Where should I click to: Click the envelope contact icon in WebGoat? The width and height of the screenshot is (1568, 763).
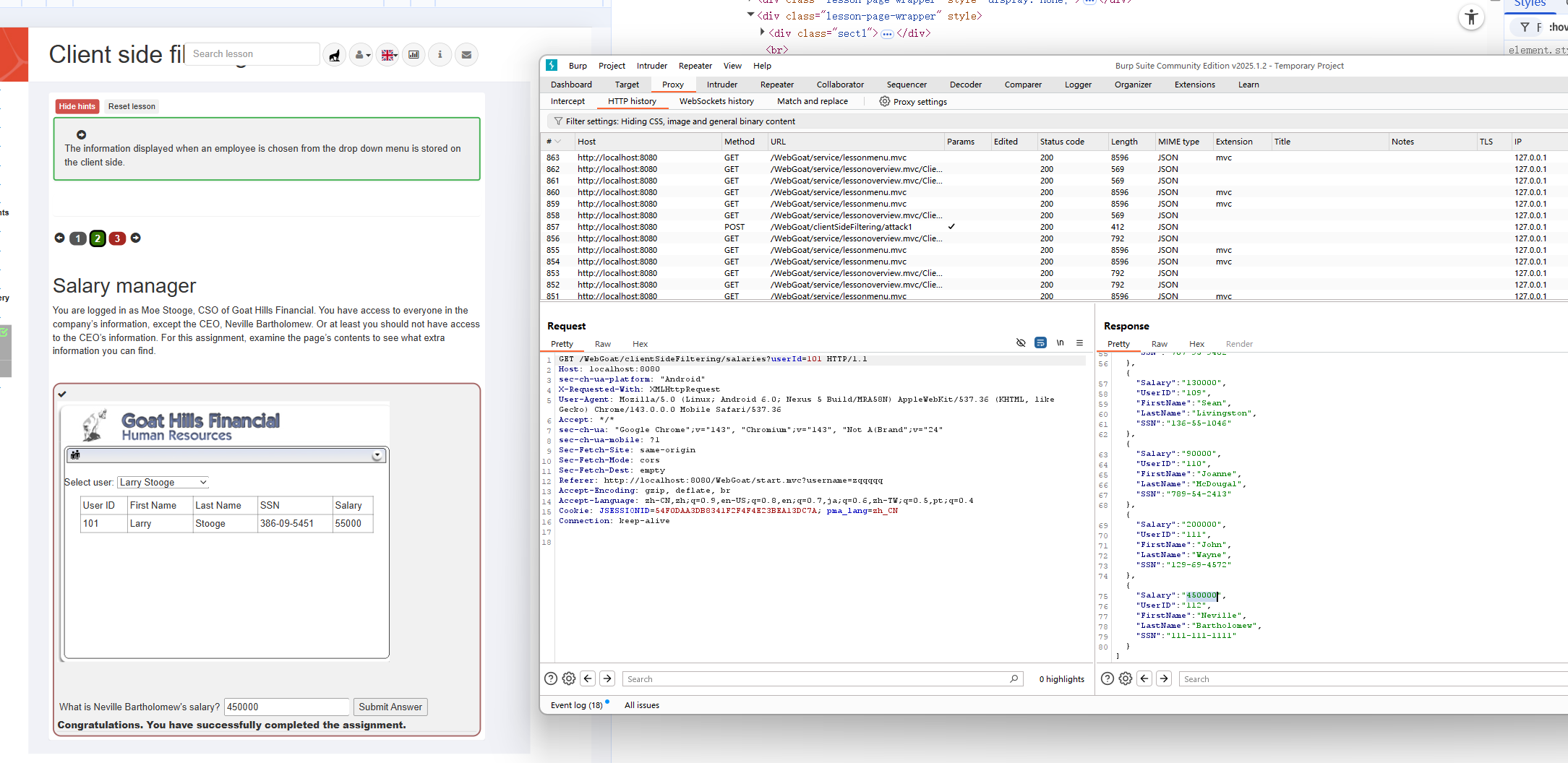pyautogui.click(x=466, y=55)
